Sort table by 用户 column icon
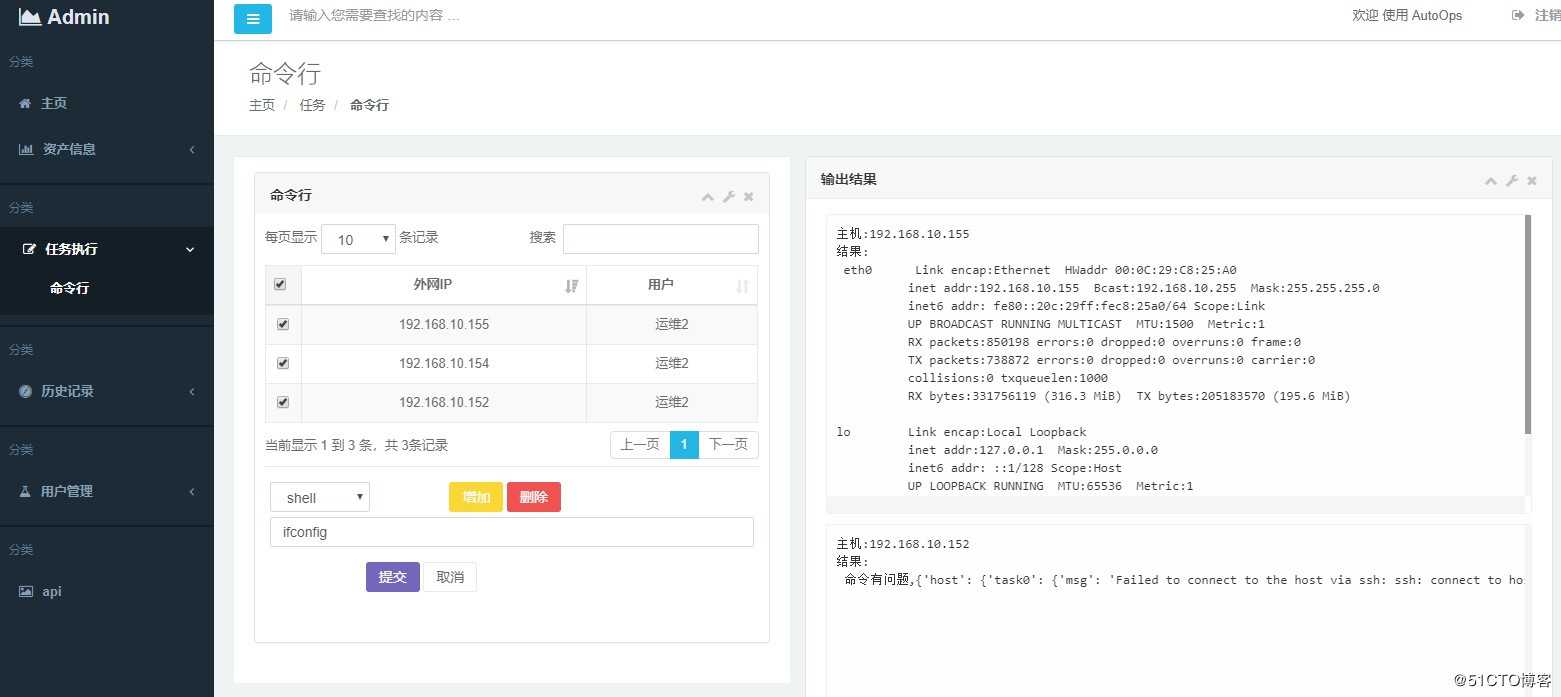This screenshot has width=1561, height=697. (742, 286)
